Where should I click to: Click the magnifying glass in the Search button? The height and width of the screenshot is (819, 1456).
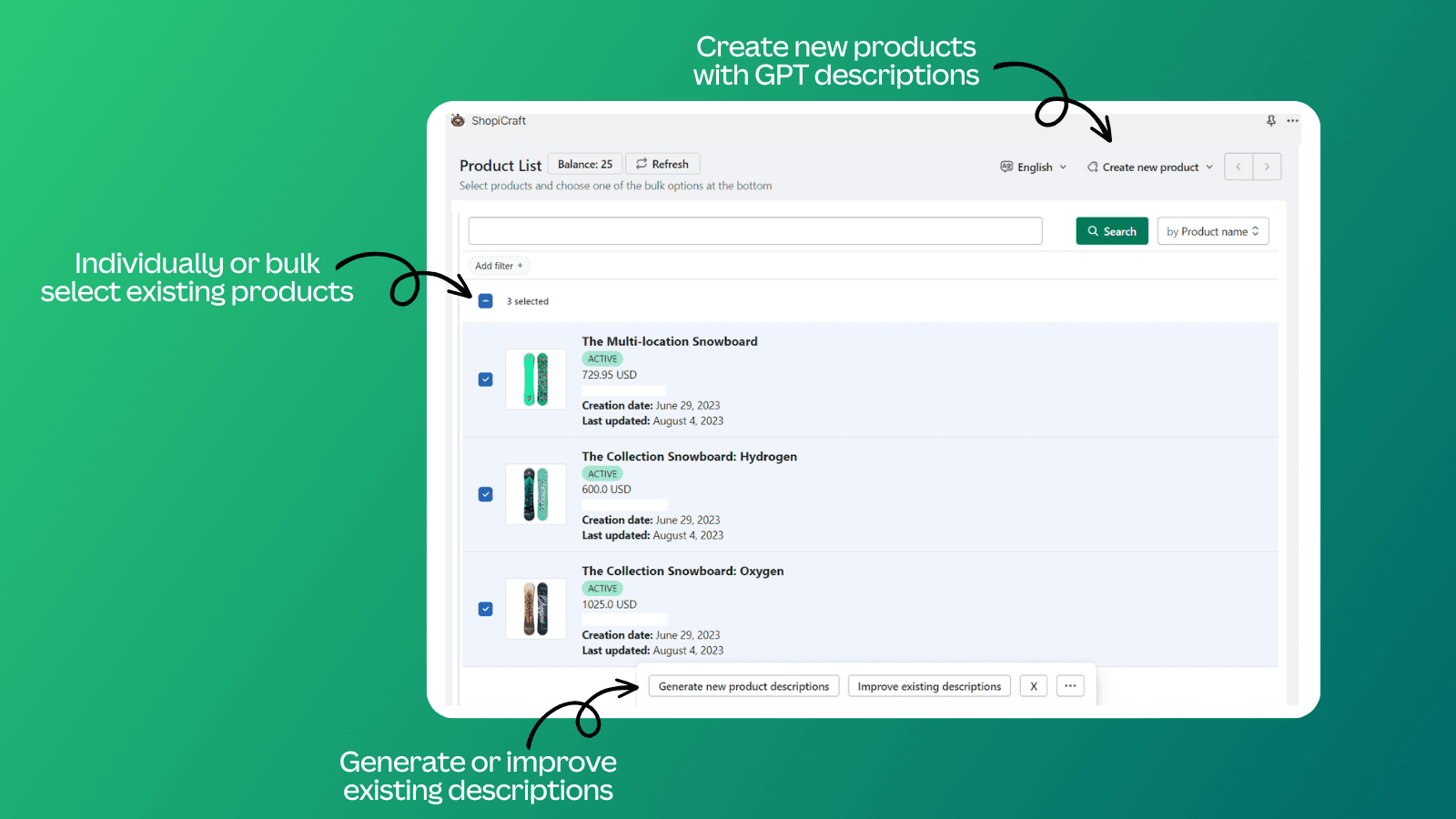tap(1092, 230)
